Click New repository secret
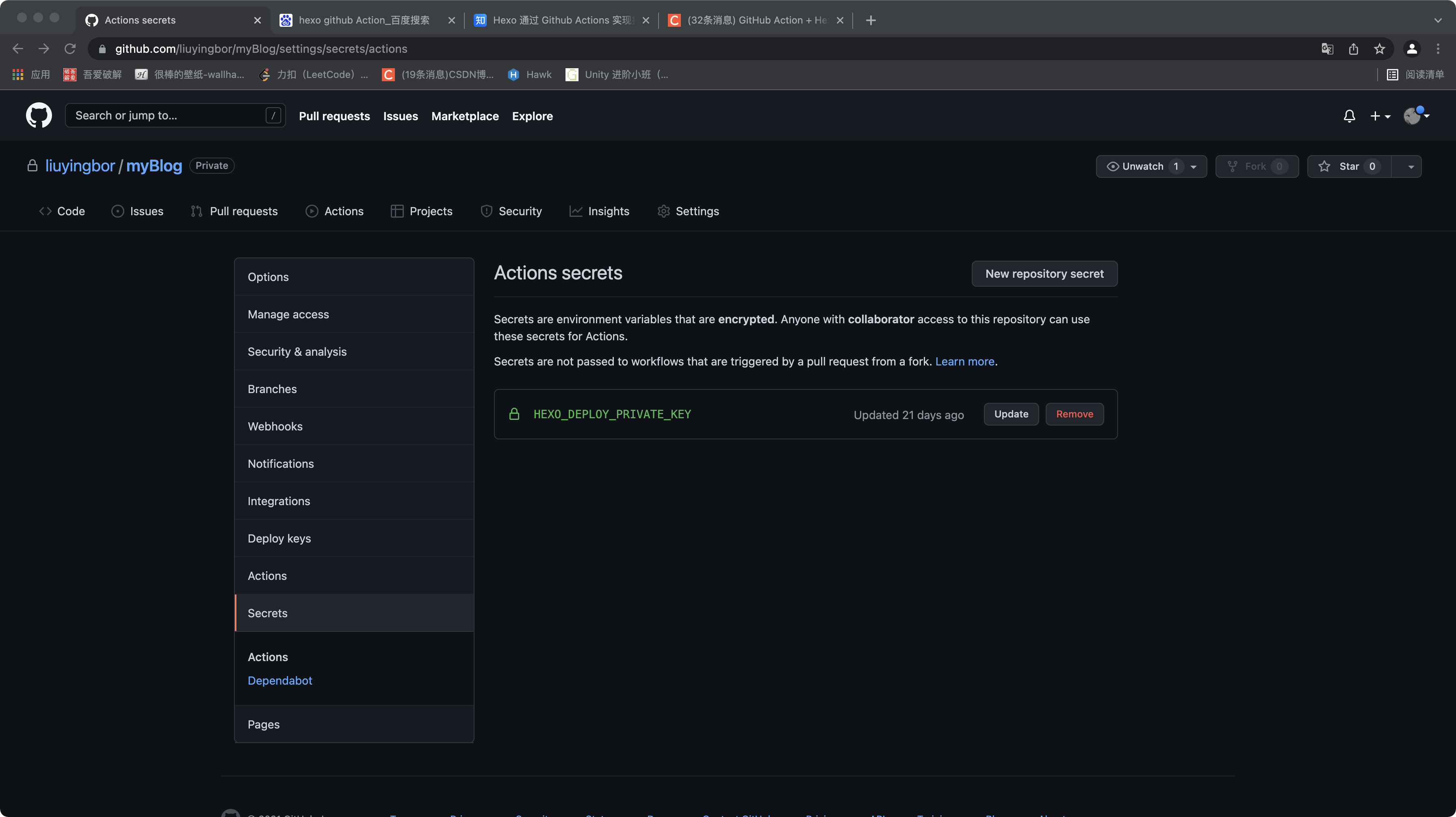The width and height of the screenshot is (1456, 817). (x=1044, y=273)
